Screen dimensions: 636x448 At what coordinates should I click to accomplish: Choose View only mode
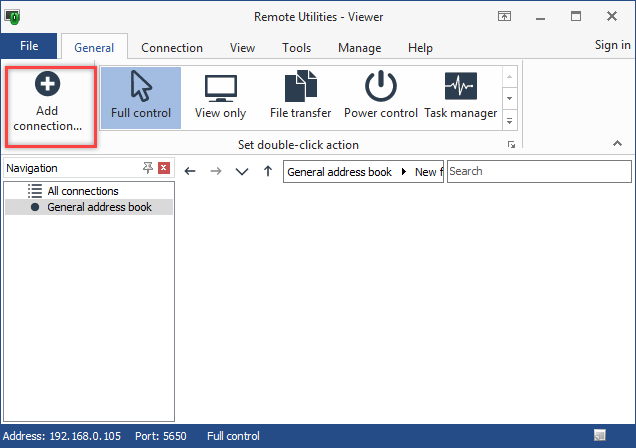[x=220, y=98]
